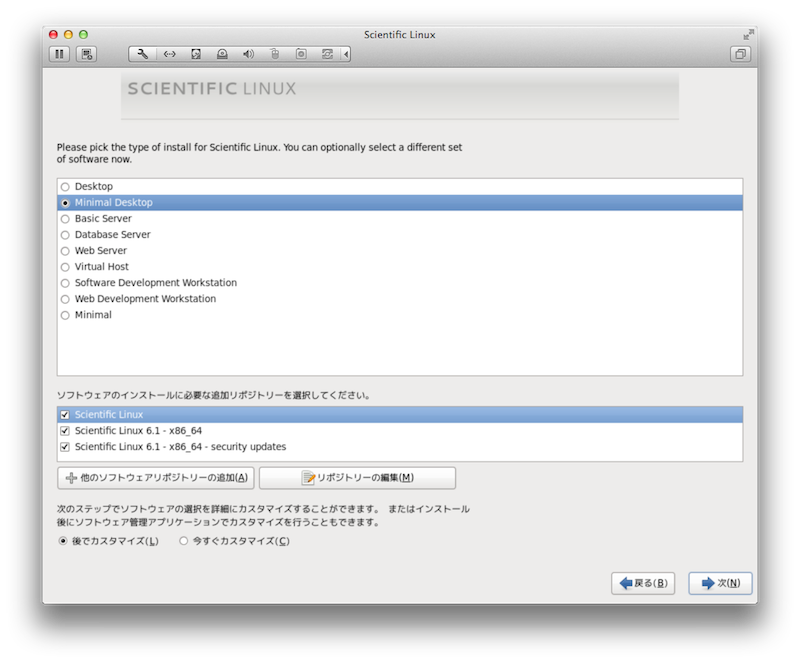Click the network adapter icon in toolbar
Viewport: 800px width, 663px height.
170,54
